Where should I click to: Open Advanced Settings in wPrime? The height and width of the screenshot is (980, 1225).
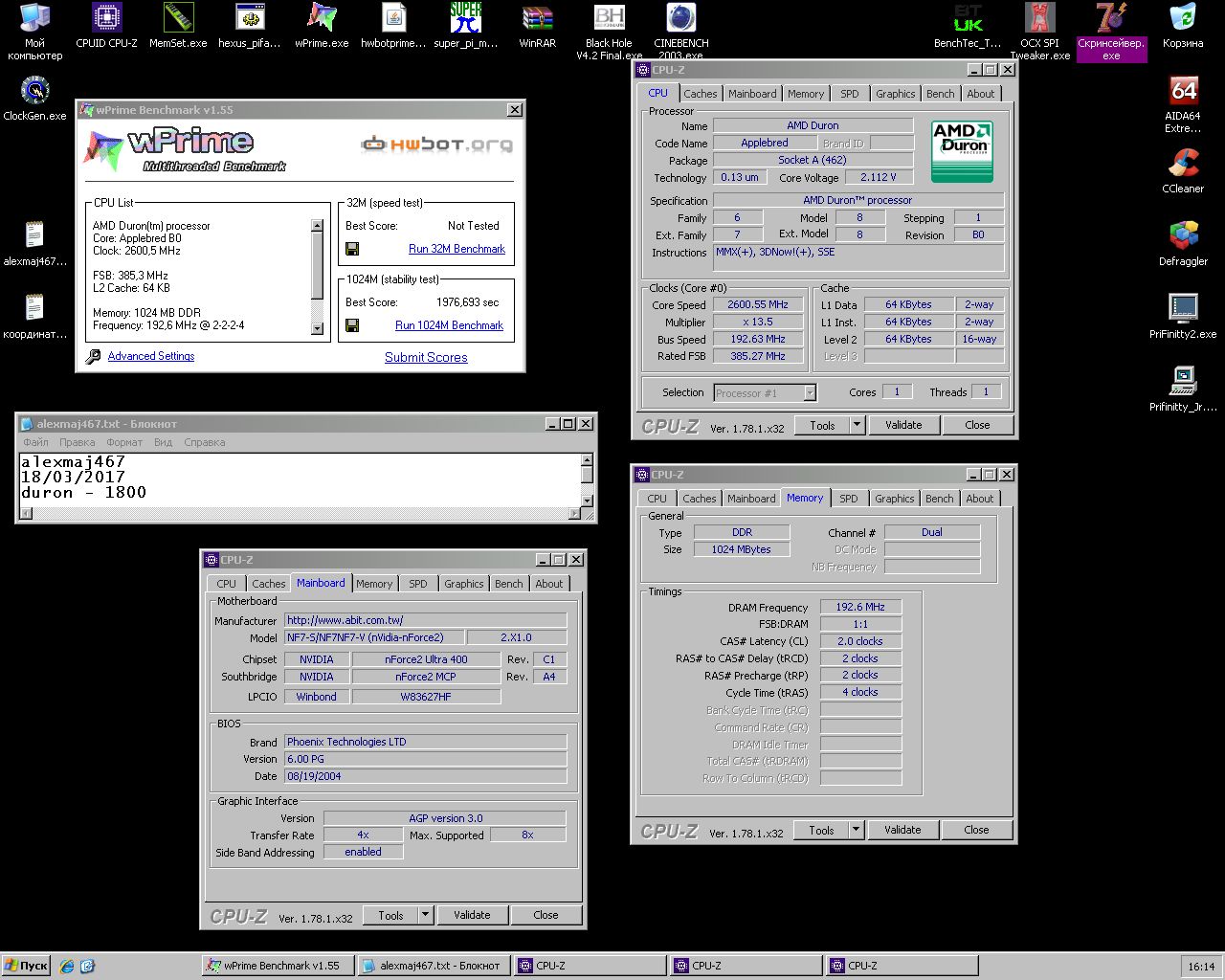151,356
